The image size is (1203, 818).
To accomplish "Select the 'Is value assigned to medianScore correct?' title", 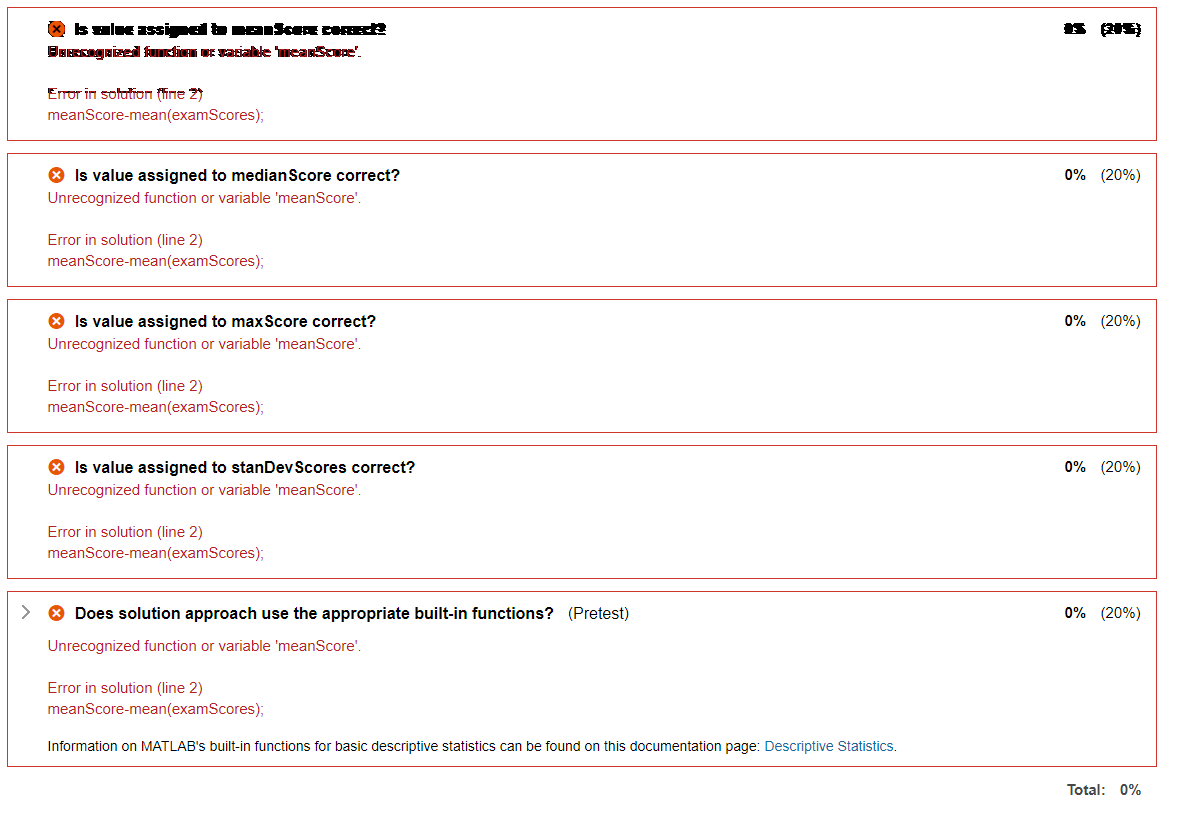I will pos(237,175).
